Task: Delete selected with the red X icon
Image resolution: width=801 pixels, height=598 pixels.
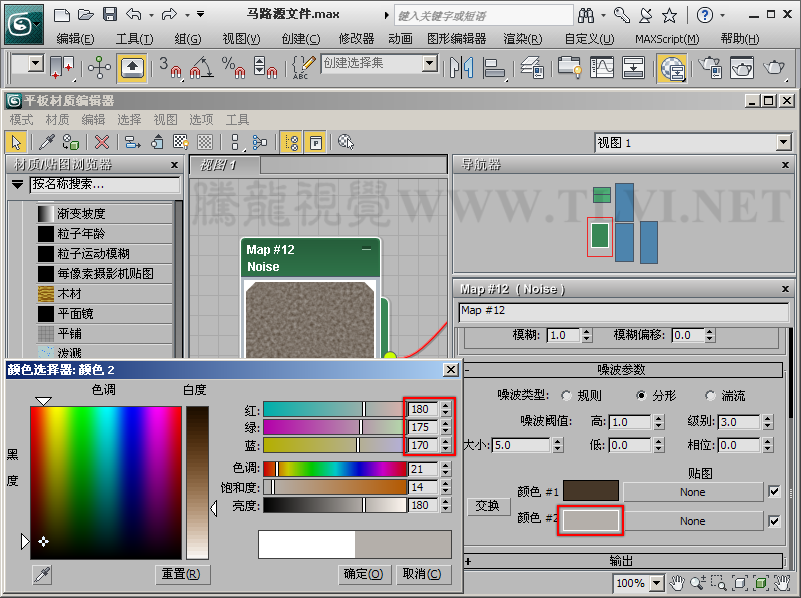Action: (x=102, y=142)
